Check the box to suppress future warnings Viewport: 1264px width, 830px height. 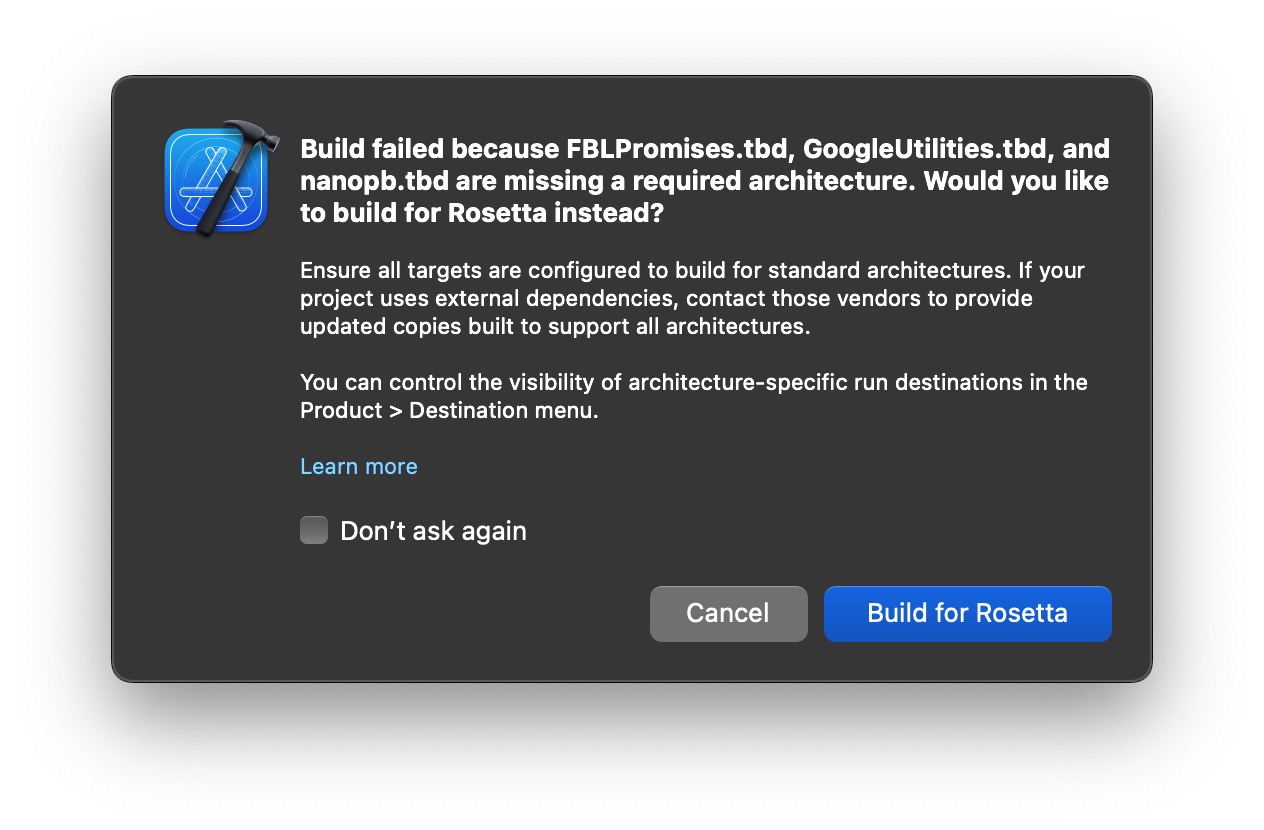pyautogui.click(x=313, y=530)
